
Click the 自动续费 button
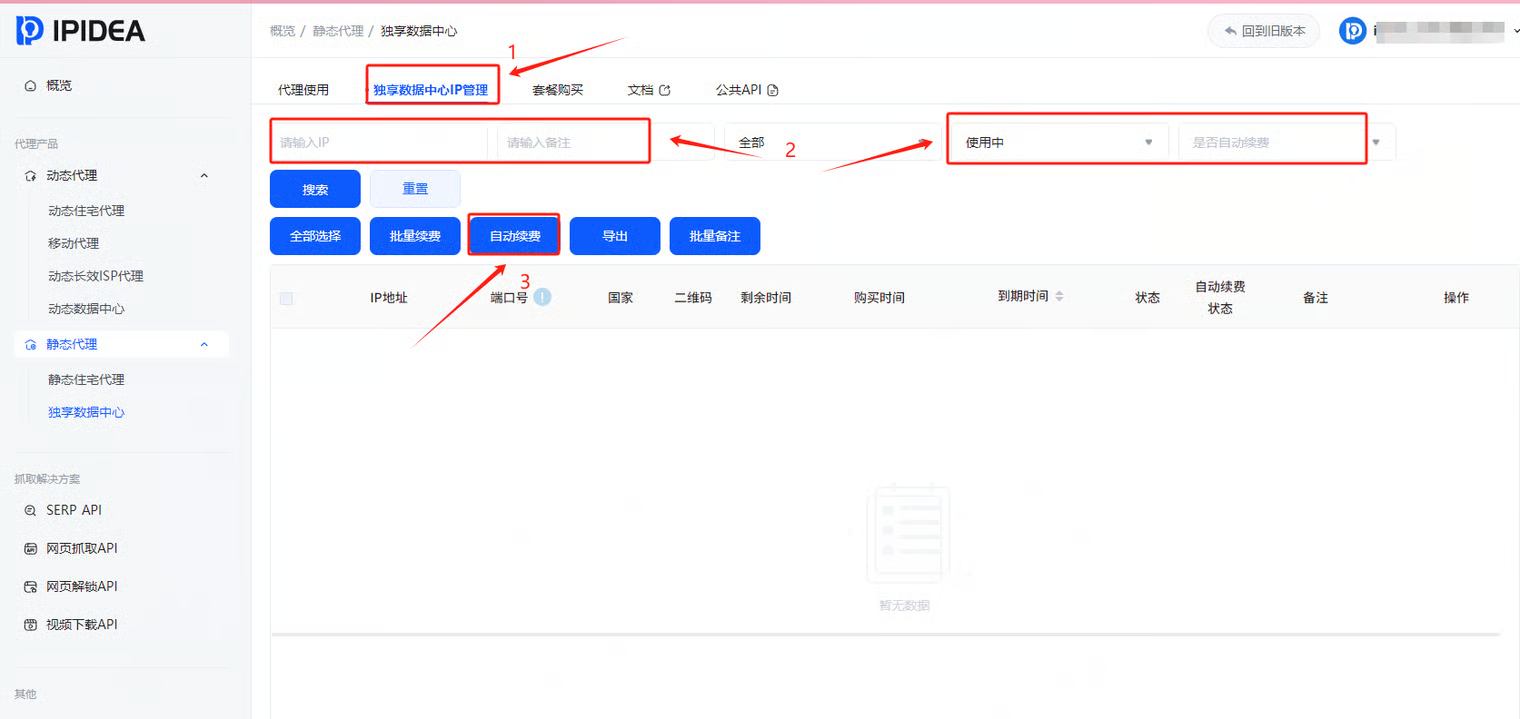pos(514,236)
